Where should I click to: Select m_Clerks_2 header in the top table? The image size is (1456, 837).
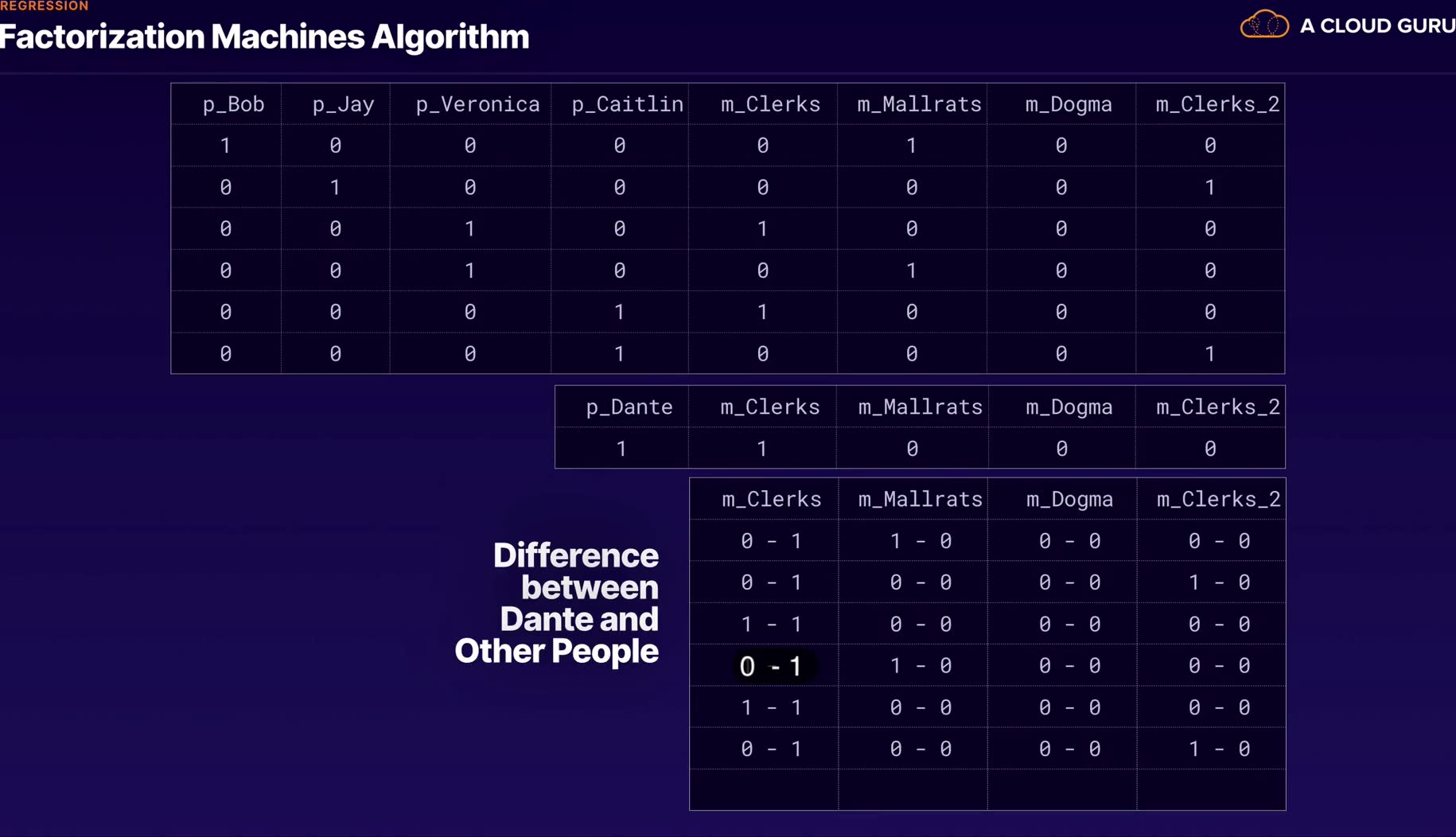[x=1217, y=104]
